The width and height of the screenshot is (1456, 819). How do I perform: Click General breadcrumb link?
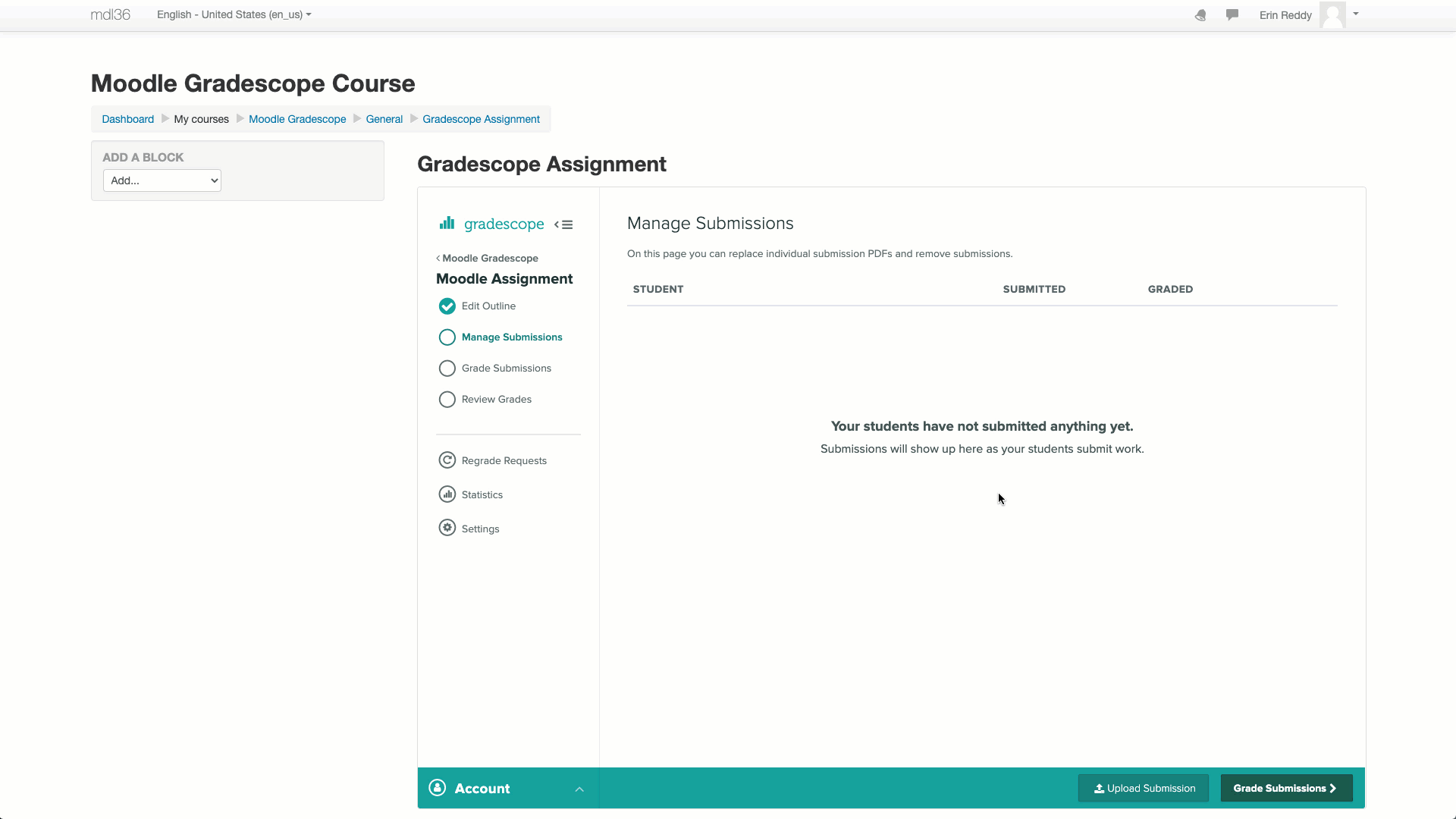click(x=384, y=119)
